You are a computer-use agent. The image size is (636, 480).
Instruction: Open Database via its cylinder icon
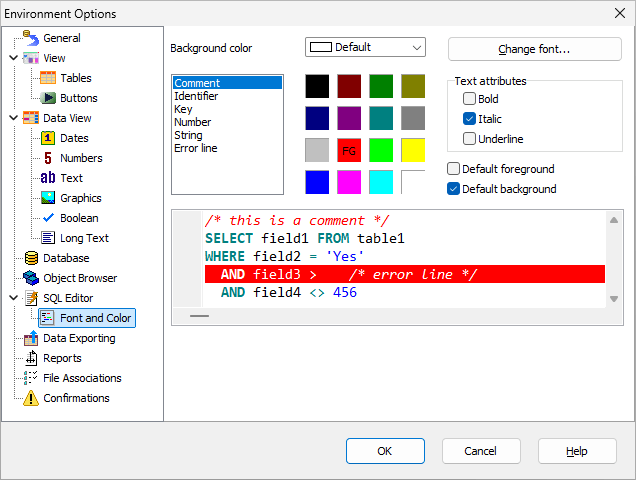click(x=30, y=258)
